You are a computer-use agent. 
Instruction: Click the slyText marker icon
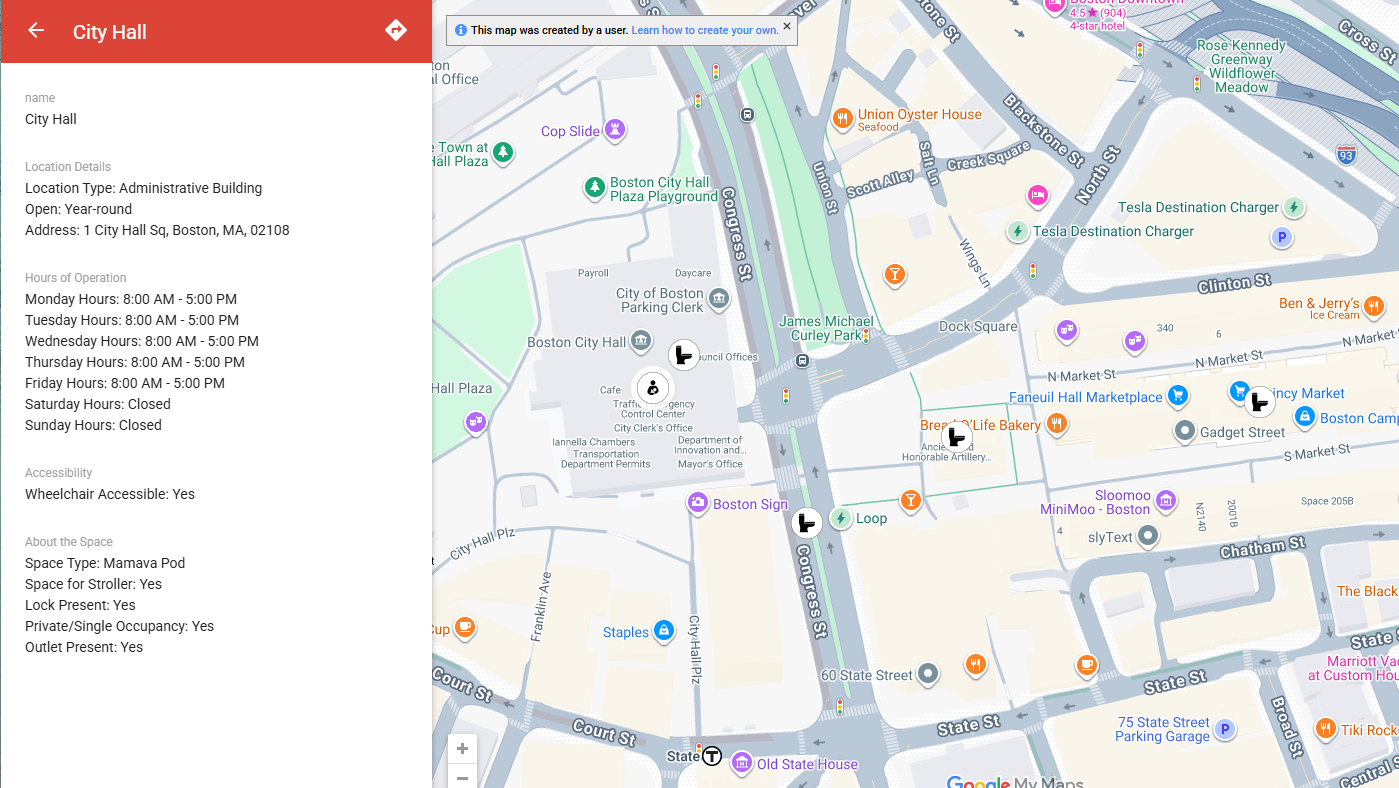1149,536
